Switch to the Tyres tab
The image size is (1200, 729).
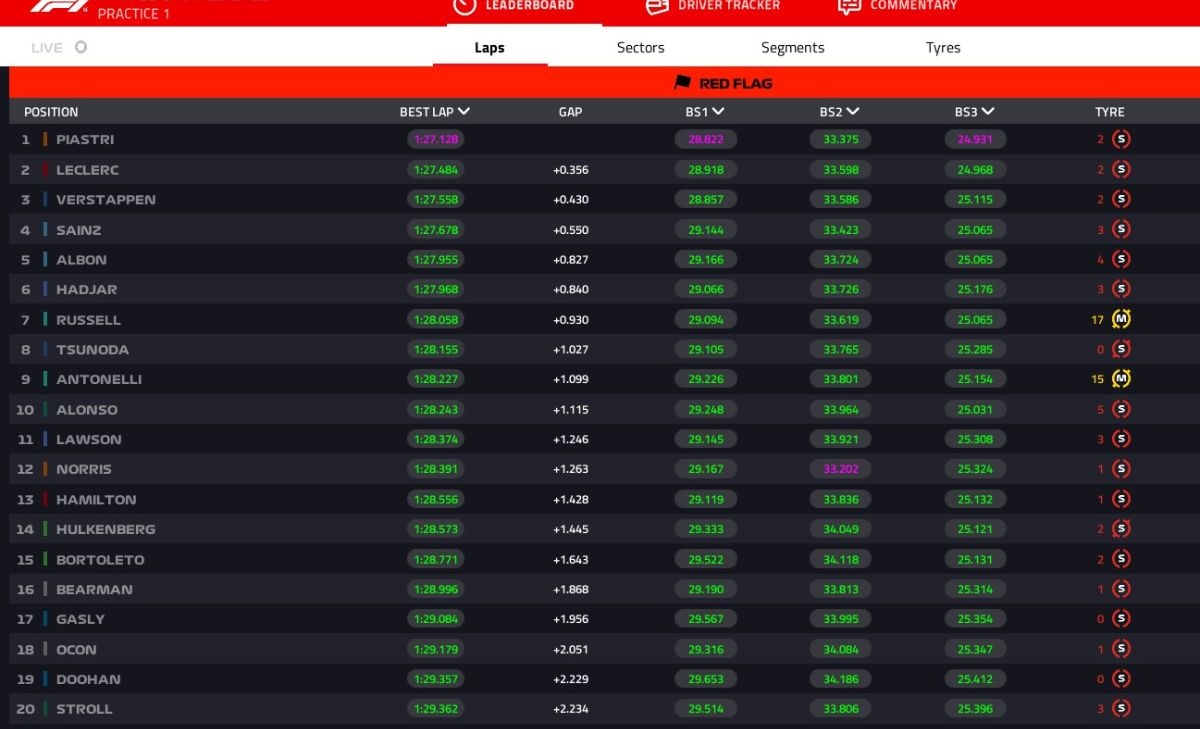tap(943, 48)
